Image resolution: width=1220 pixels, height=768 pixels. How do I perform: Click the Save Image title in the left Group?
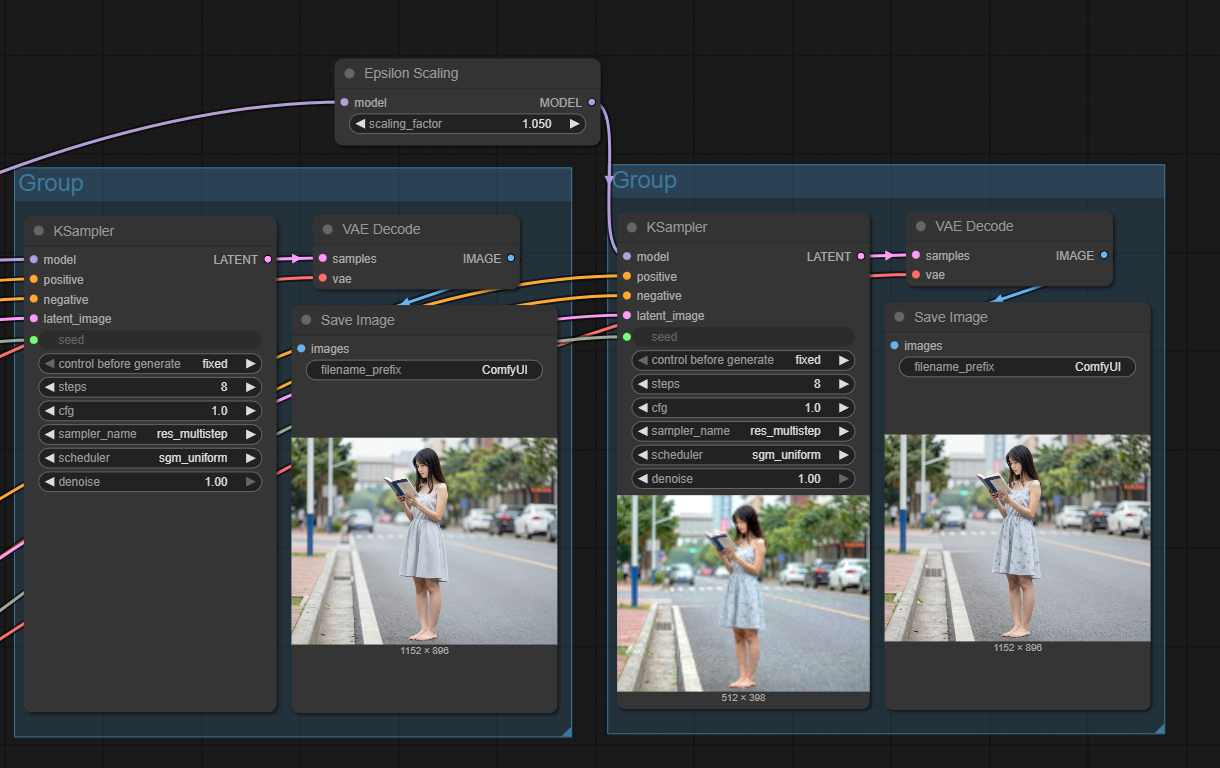point(358,320)
